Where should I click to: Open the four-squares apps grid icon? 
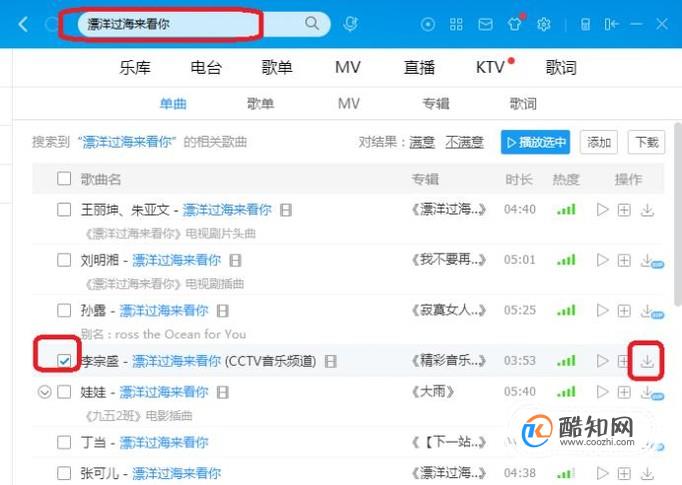456,24
